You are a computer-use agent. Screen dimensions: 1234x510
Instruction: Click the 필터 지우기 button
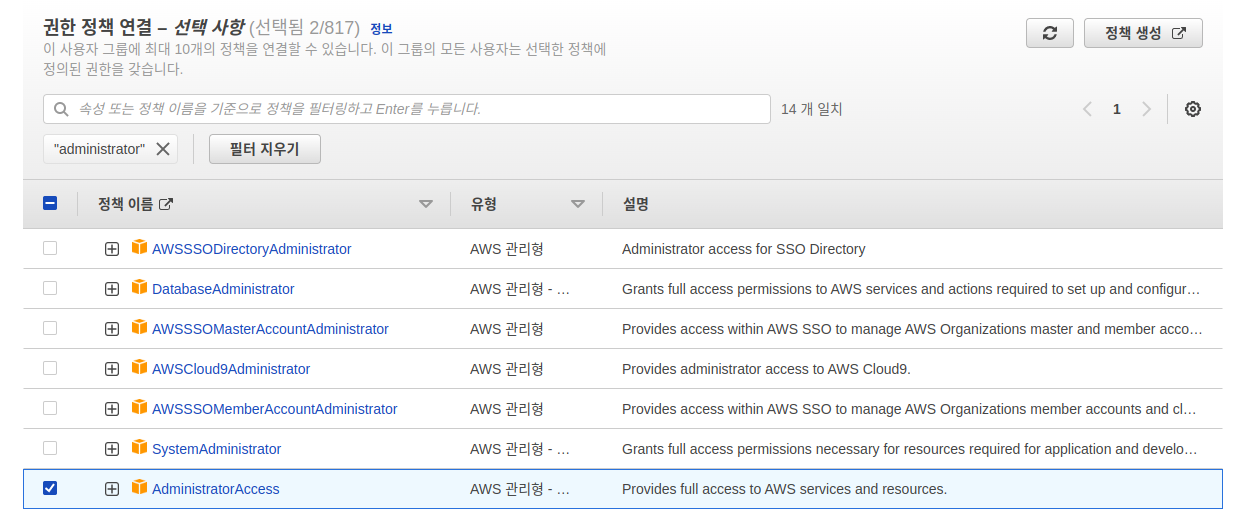[265, 149]
